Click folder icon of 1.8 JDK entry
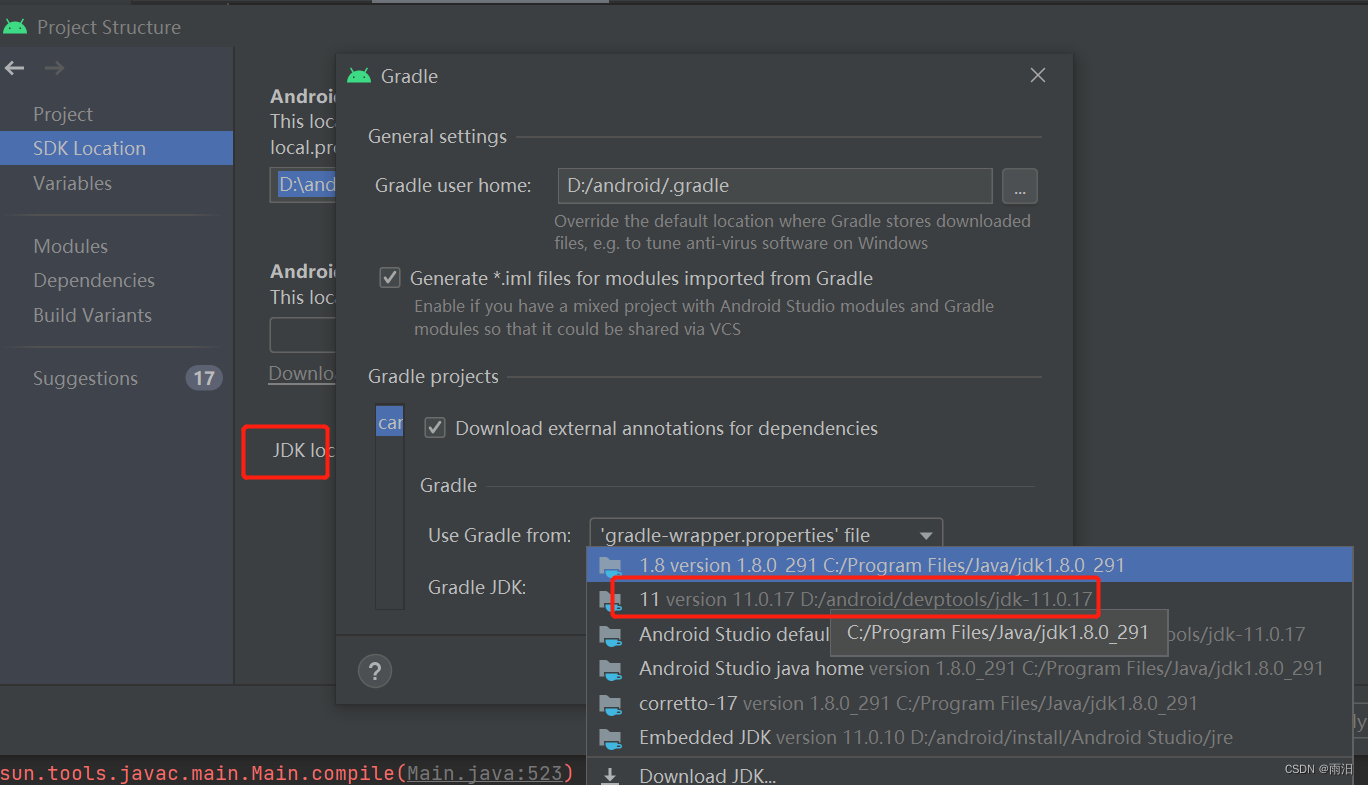The height and width of the screenshot is (785, 1368). 609,566
